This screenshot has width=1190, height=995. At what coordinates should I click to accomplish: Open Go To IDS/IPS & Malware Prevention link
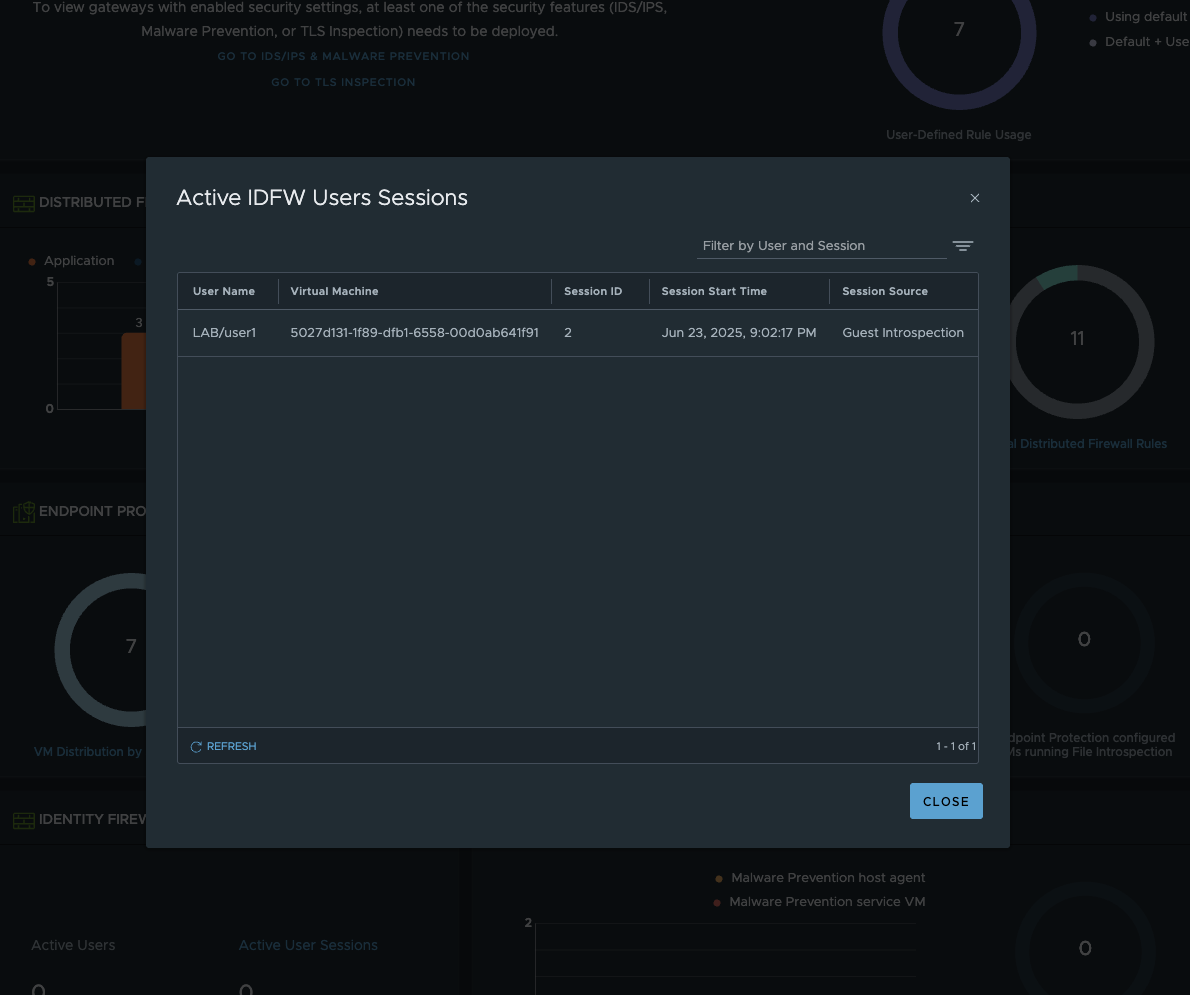coord(343,57)
